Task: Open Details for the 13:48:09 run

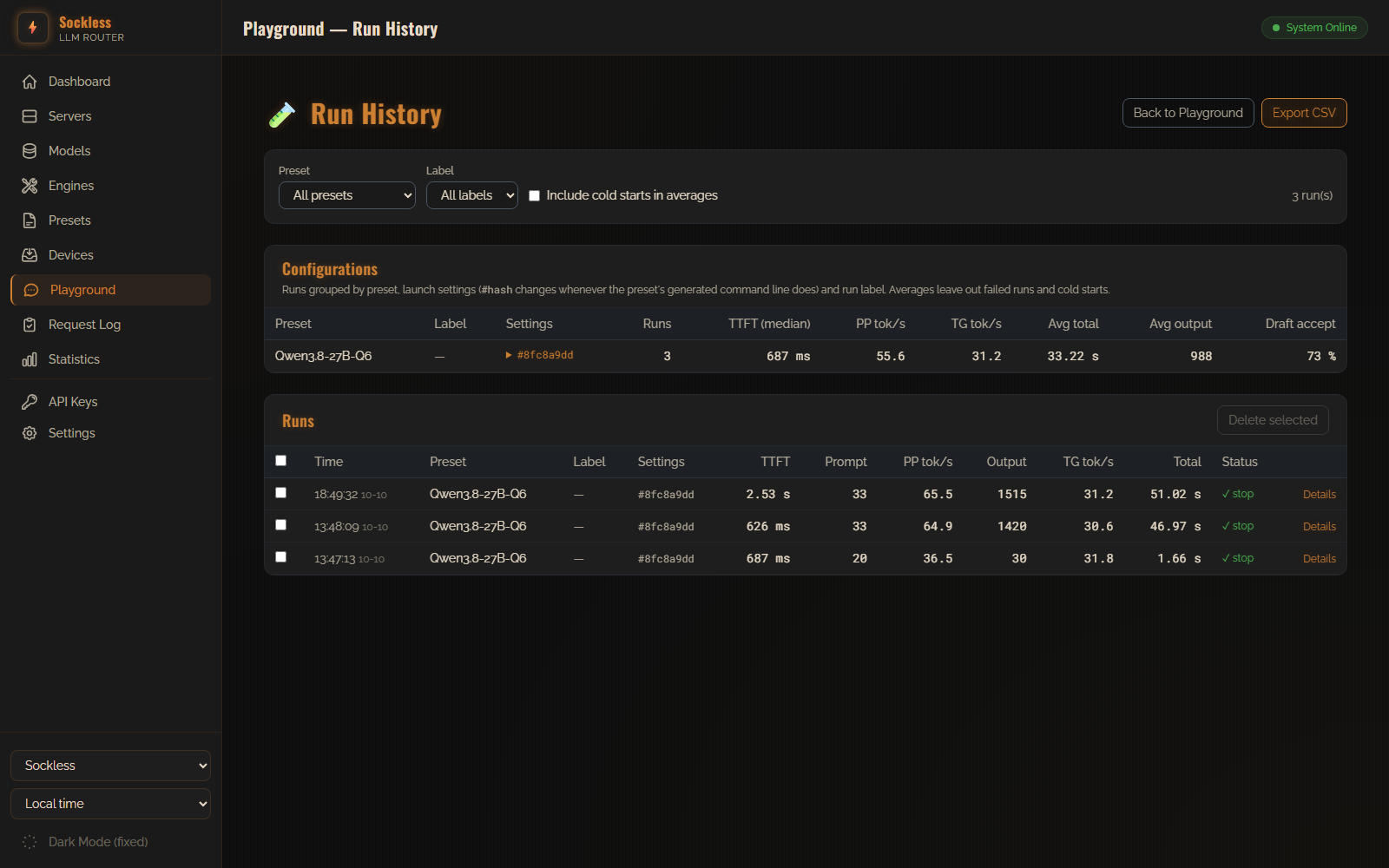Action: [1320, 527]
